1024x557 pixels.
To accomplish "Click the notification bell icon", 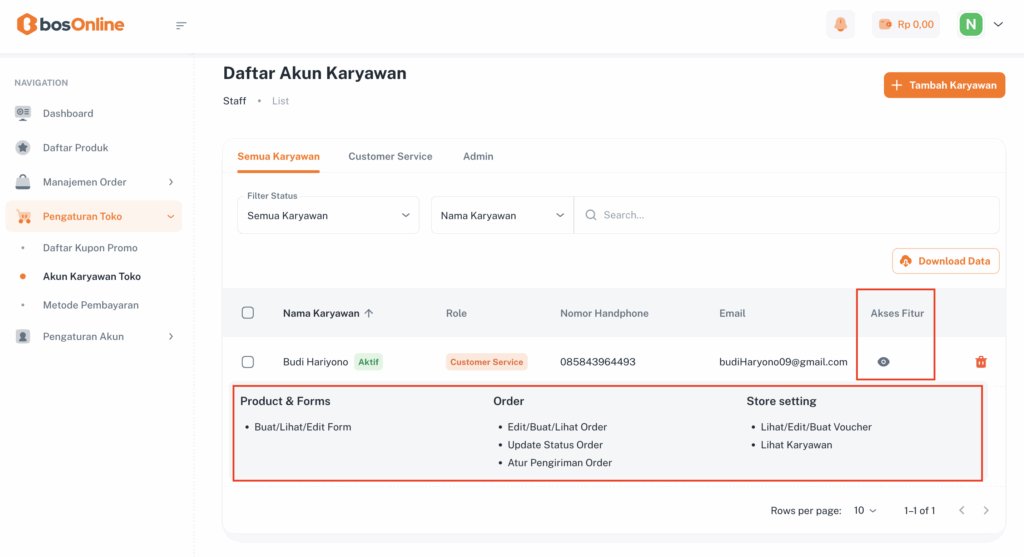I will [x=840, y=25].
